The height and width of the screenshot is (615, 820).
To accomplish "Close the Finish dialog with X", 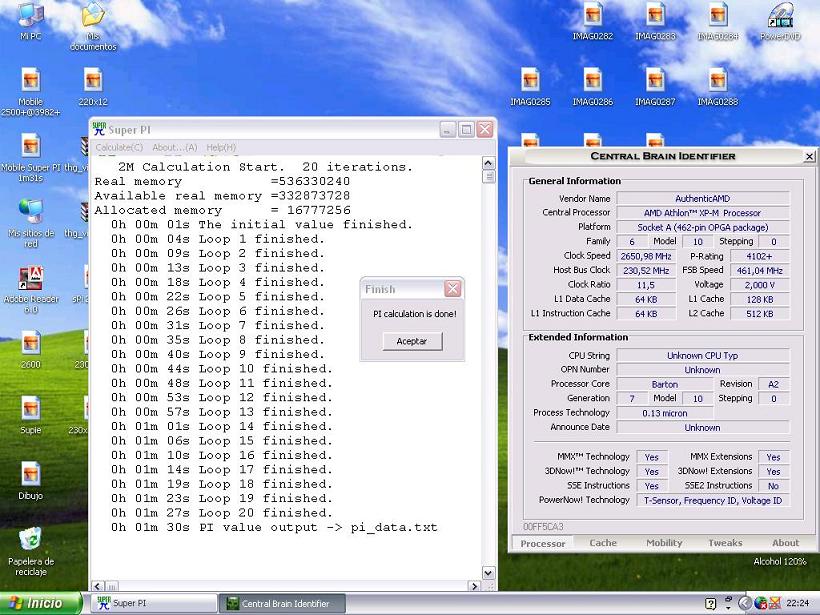I will pyautogui.click(x=452, y=289).
